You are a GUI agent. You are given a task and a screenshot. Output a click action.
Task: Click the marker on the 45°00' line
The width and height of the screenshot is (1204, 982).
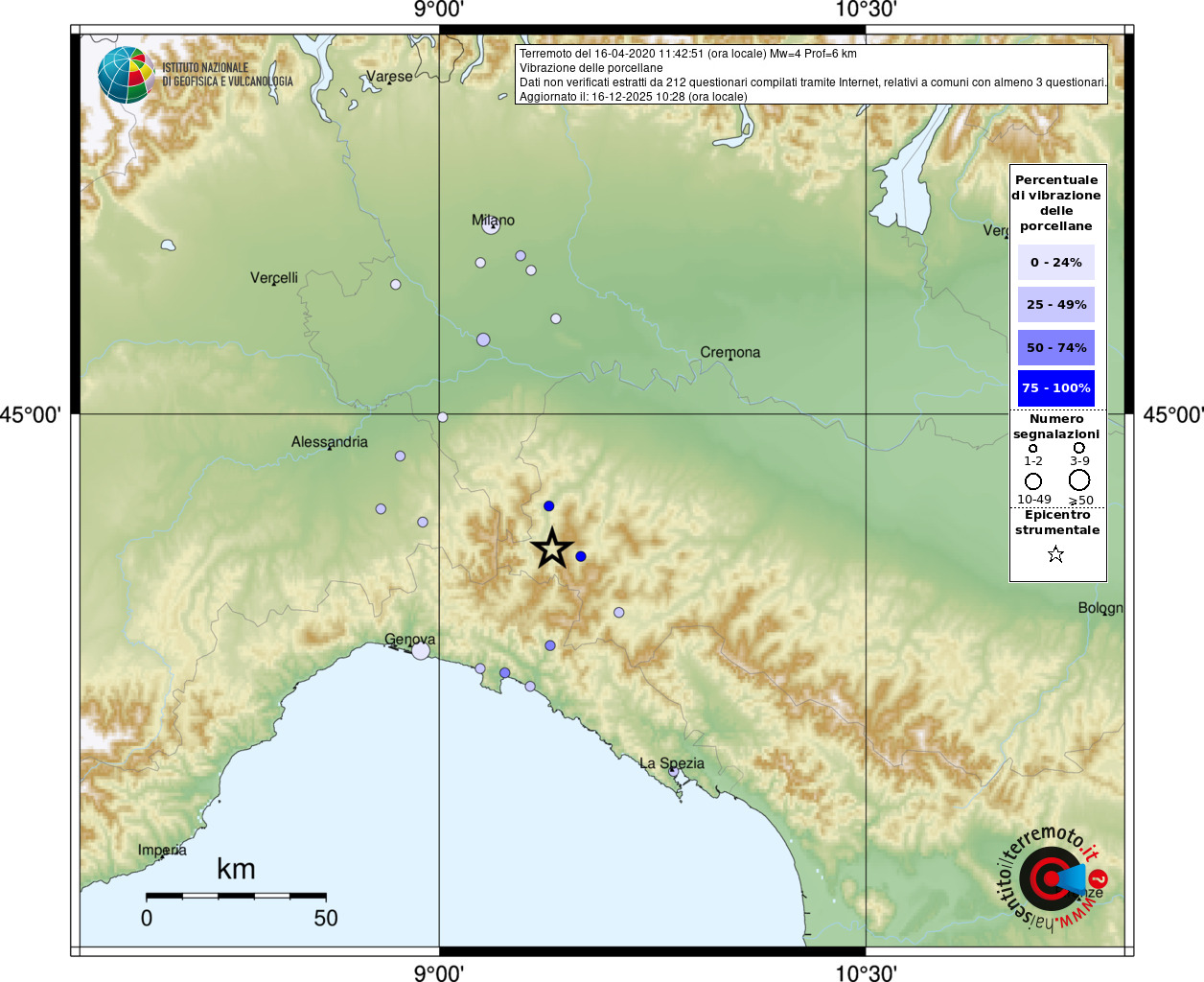tap(442, 417)
